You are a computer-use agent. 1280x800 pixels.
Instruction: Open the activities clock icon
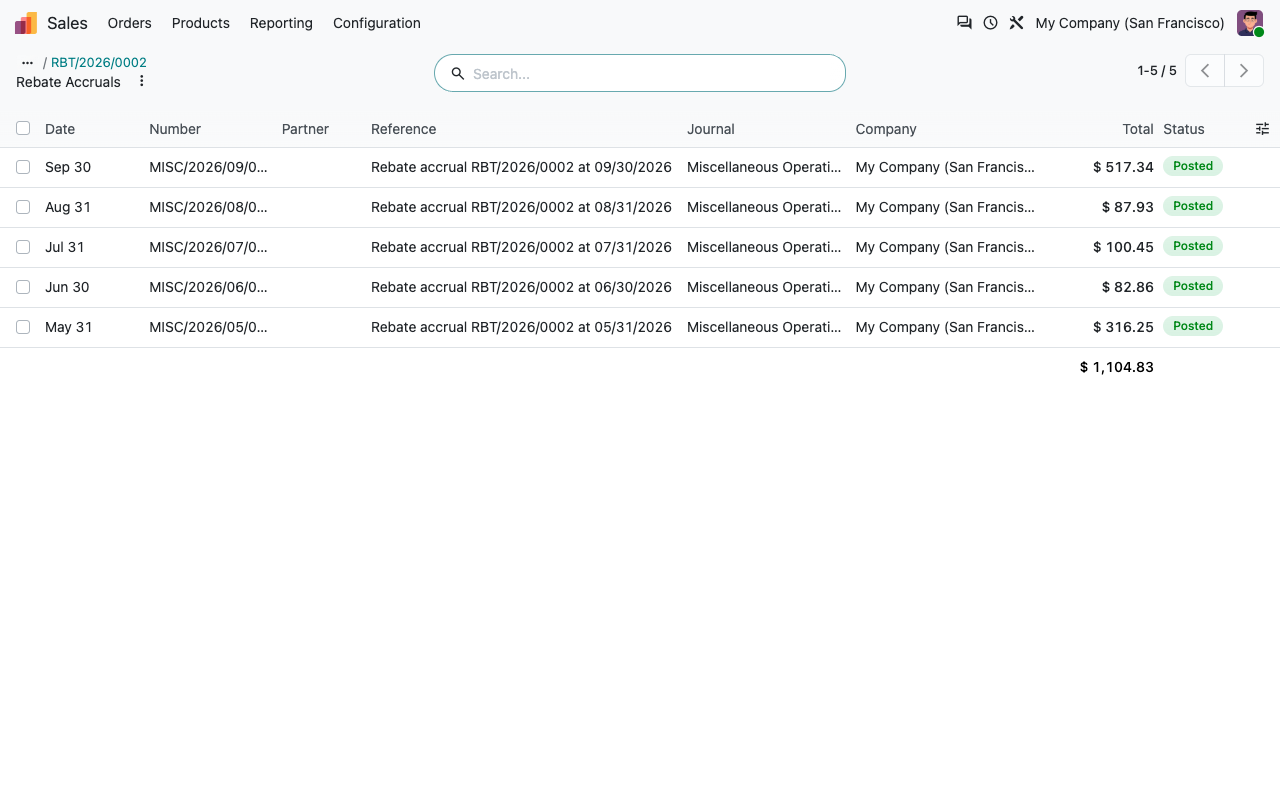(x=990, y=23)
